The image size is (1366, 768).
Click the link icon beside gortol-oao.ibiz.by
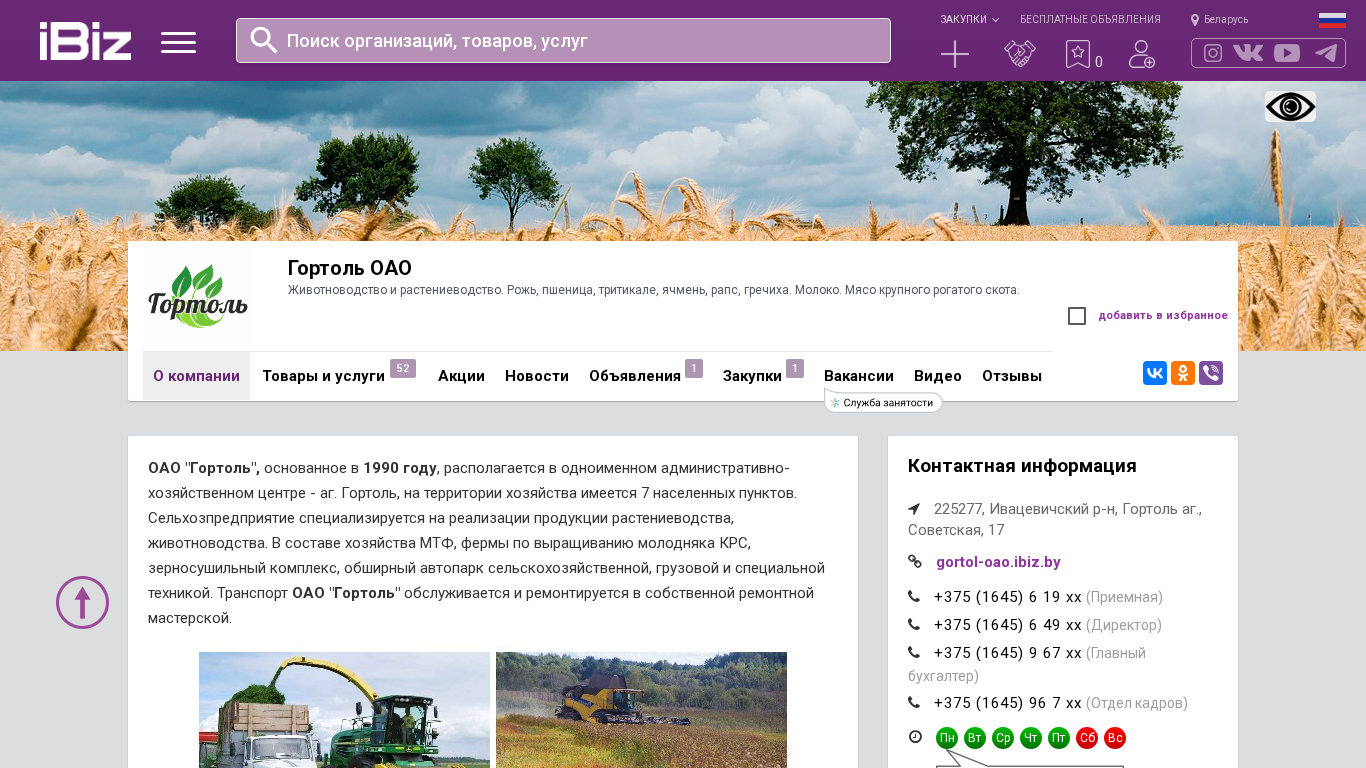[x=914, y=561]
